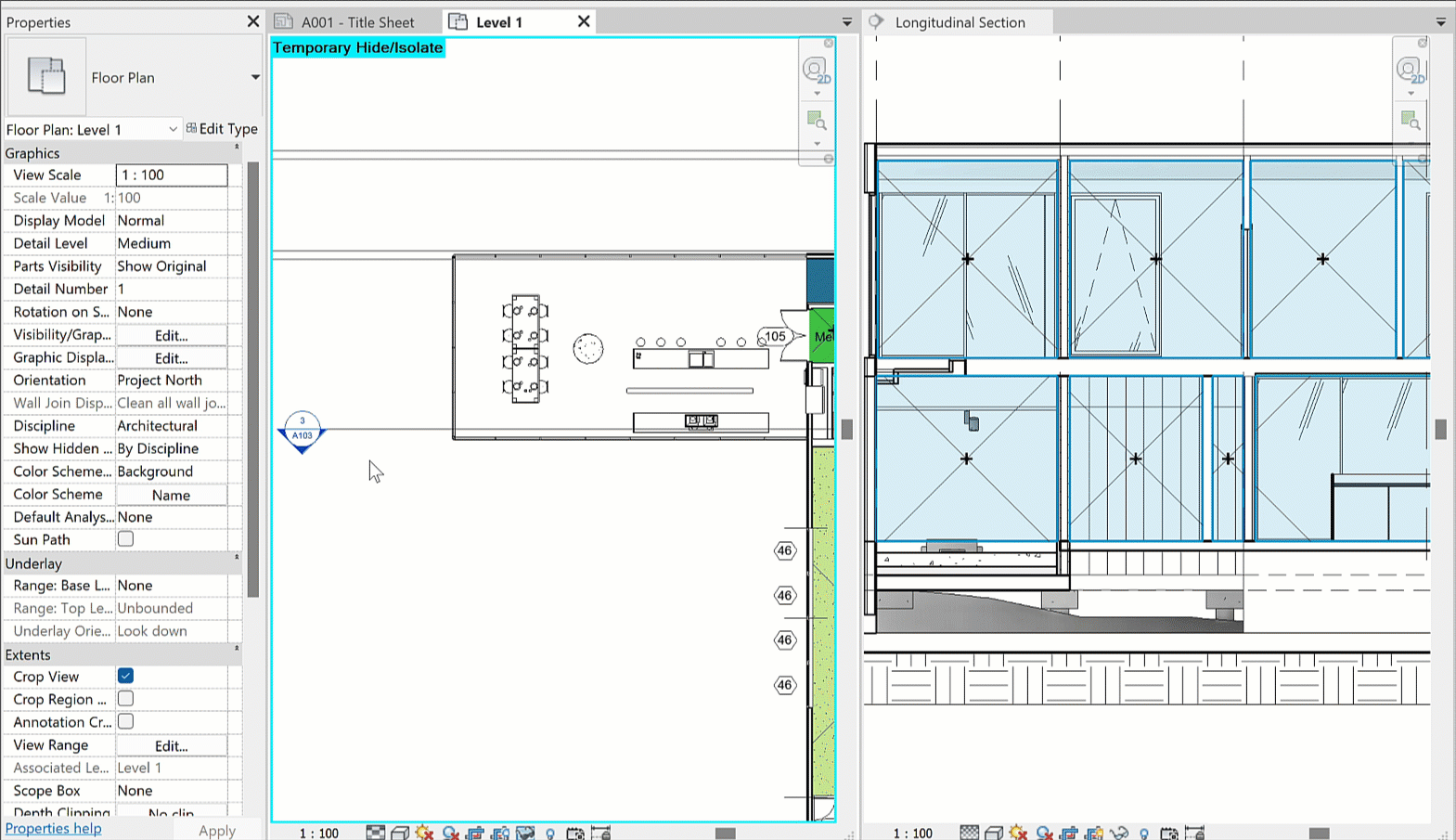The width and height of the screenshot is (1456, 840).
Task: Uncheck the Crop View checkbox
Action: pos(125,676)
